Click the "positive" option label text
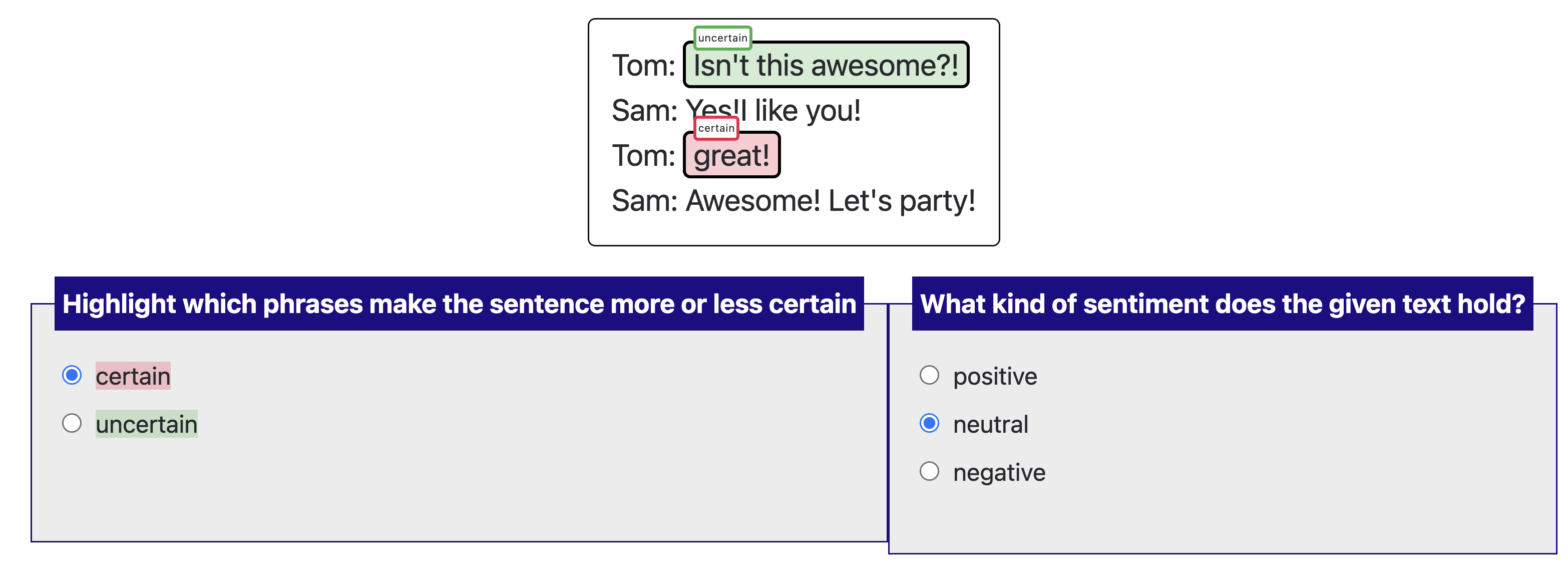The height and width of the screenshot is (572, 1568). 995,376
